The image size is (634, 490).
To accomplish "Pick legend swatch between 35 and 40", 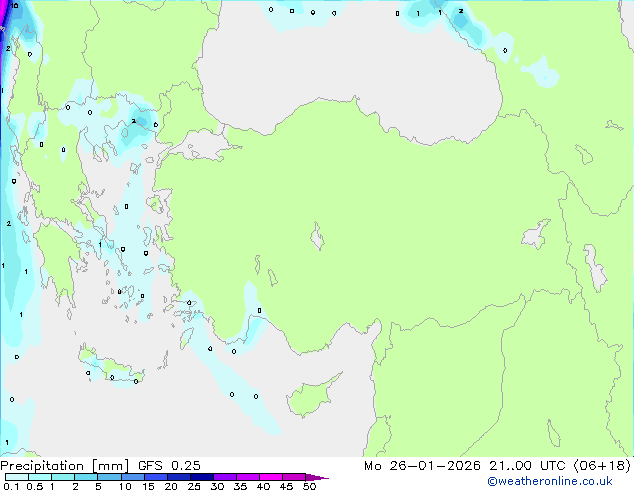I will pyautogui.click(x=248, y=477).
